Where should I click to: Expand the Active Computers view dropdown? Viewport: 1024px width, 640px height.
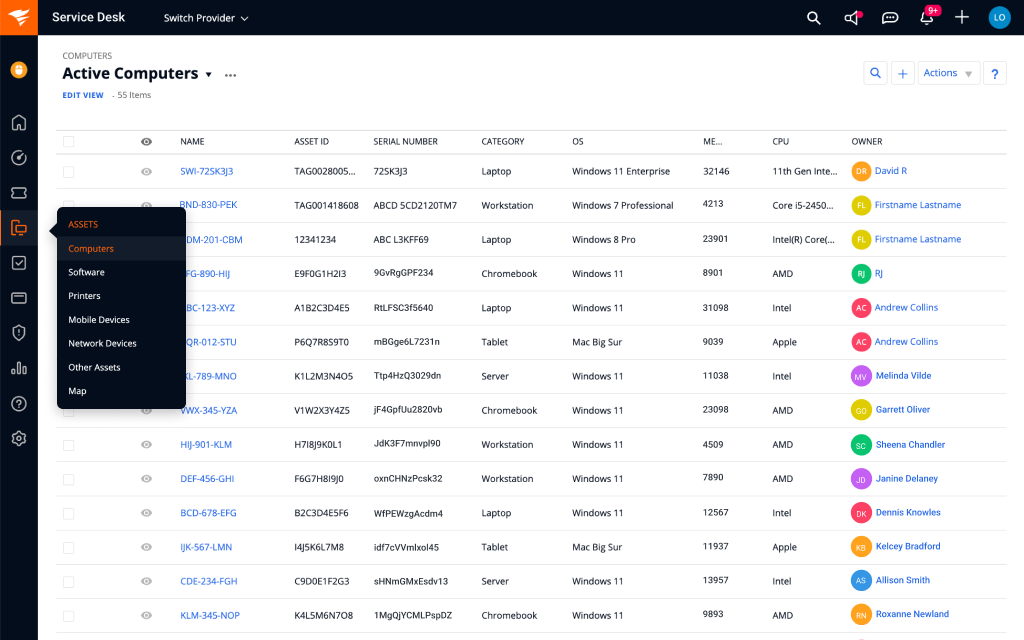pyautogui.click(x=209, y=75)
